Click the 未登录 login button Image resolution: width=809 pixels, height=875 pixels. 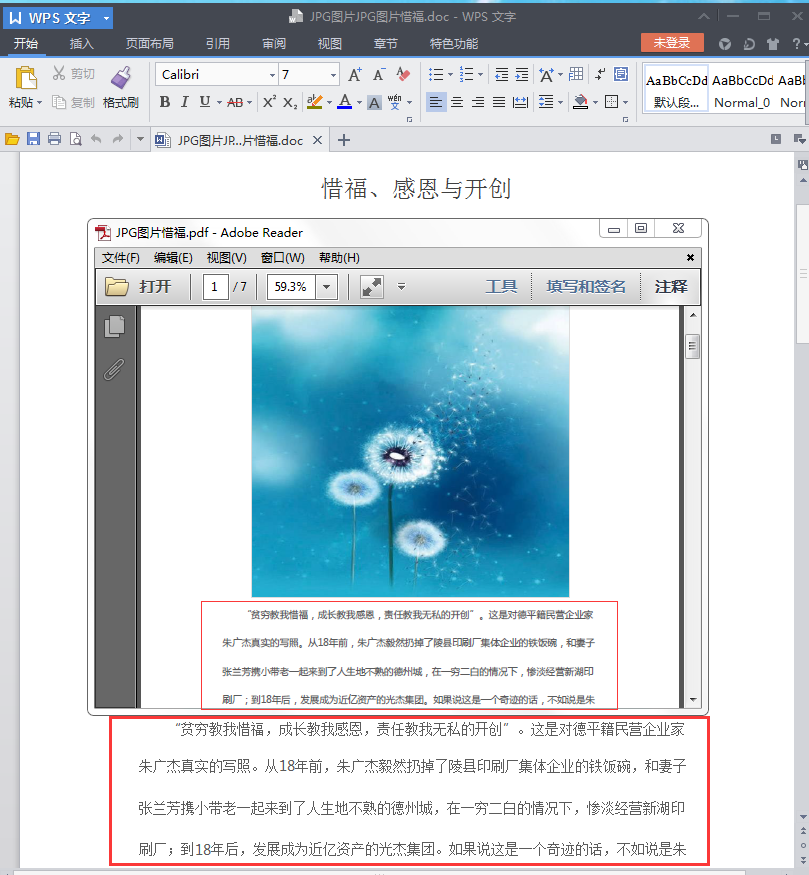[672, 42]
